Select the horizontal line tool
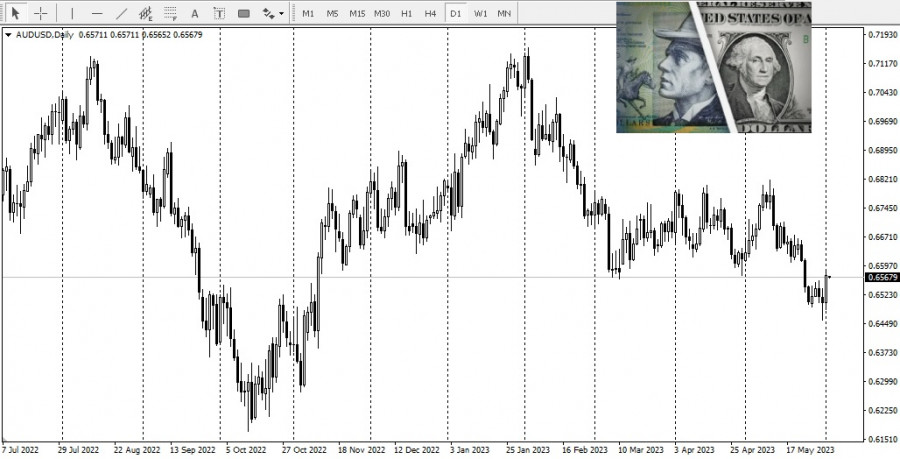The width and height of the screenshot is (900, 459). [x=97, y=13]
